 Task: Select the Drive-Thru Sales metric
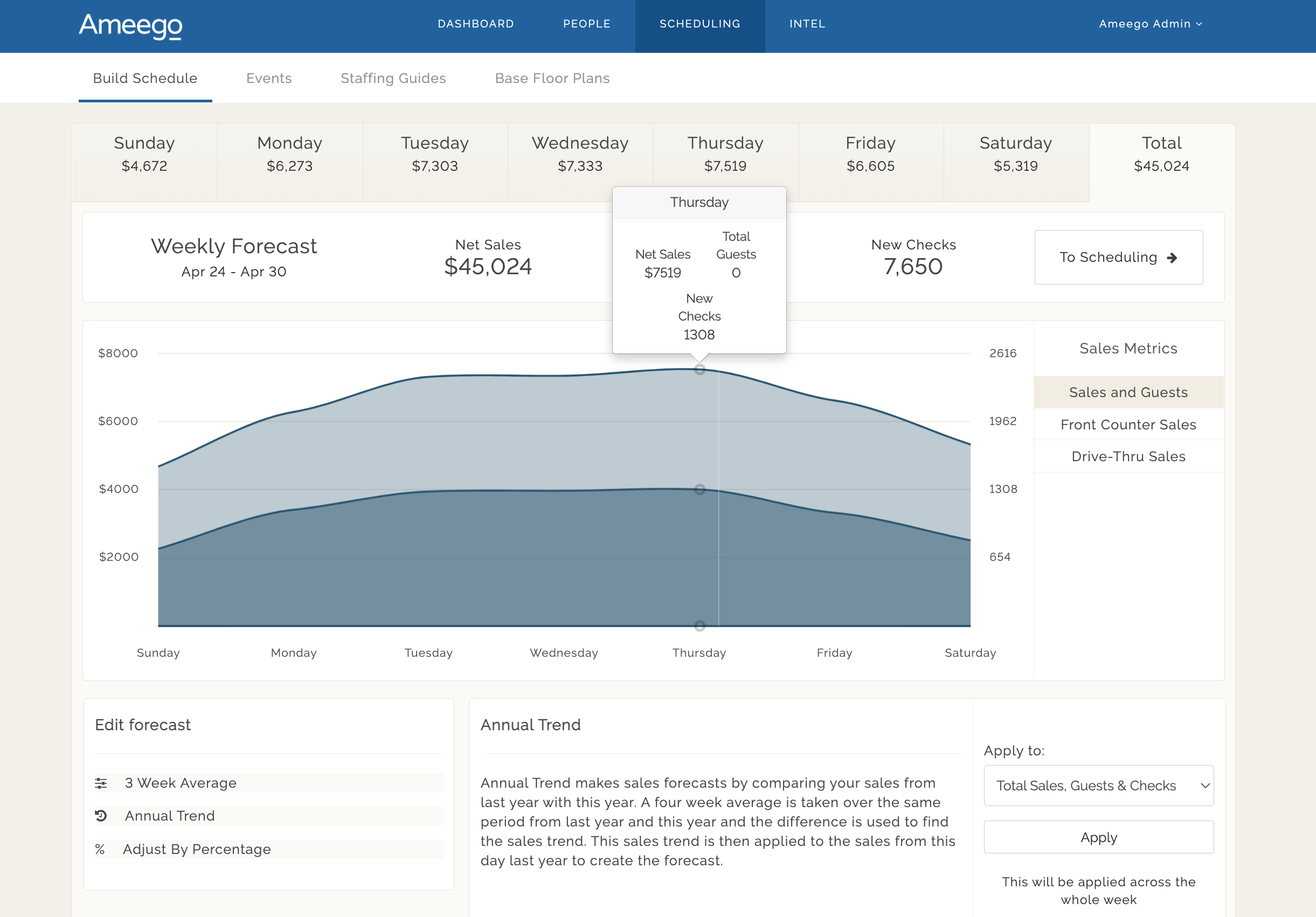click(1128, 456)
